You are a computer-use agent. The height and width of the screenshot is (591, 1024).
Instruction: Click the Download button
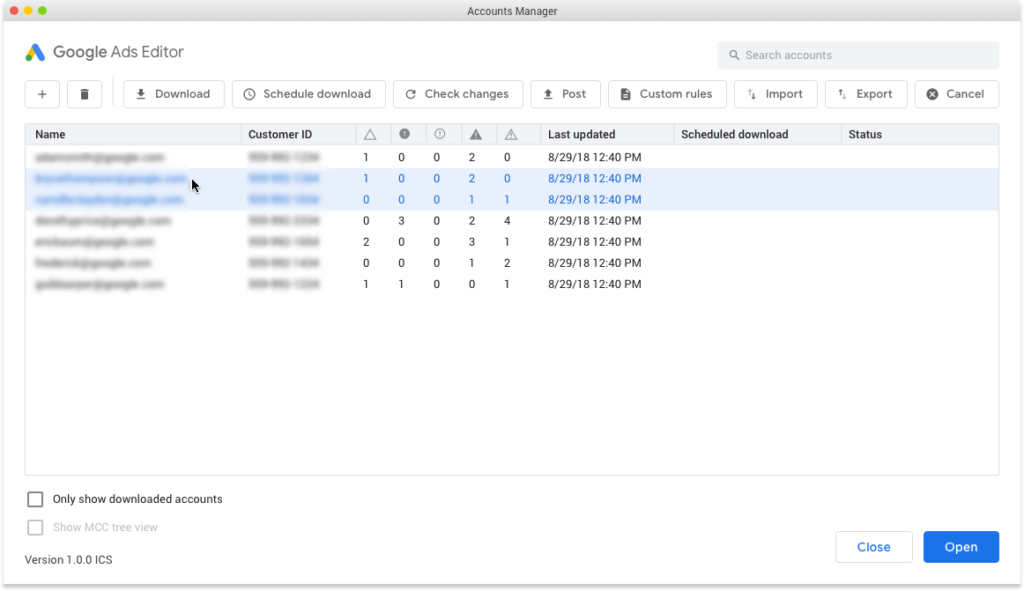(174, 94)
